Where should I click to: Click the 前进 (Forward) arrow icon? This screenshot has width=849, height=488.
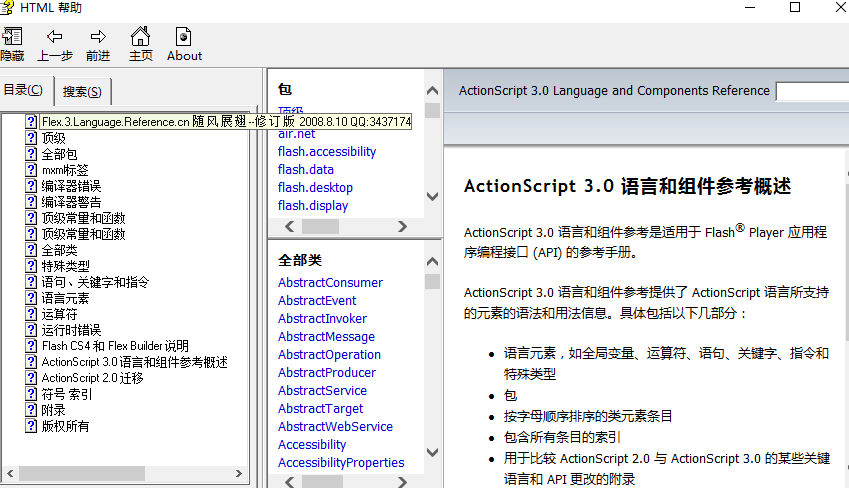98,37
